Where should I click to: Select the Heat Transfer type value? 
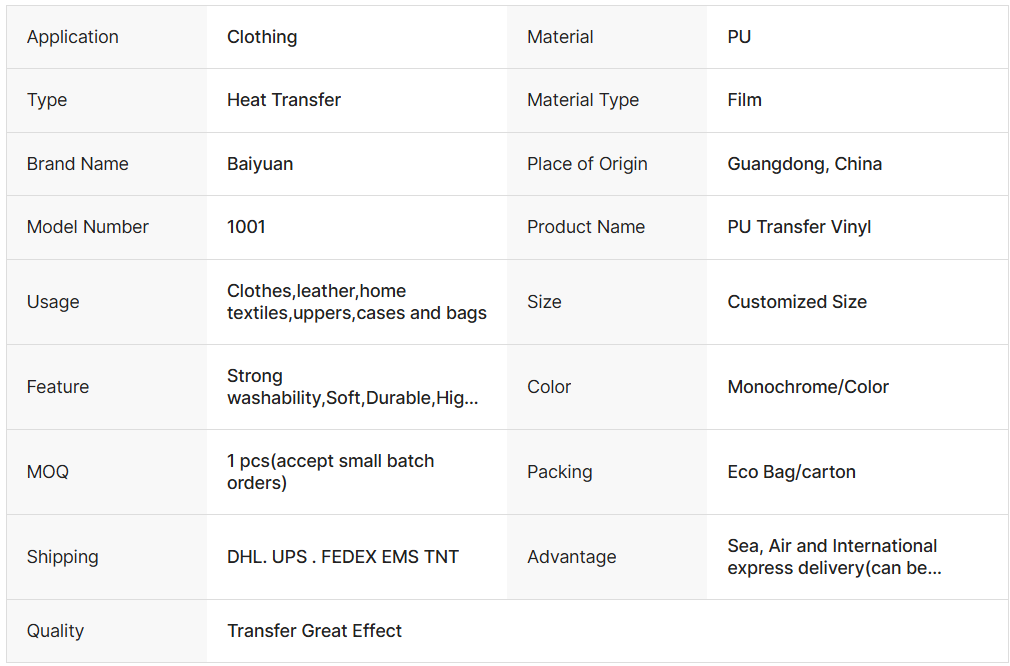284,100
